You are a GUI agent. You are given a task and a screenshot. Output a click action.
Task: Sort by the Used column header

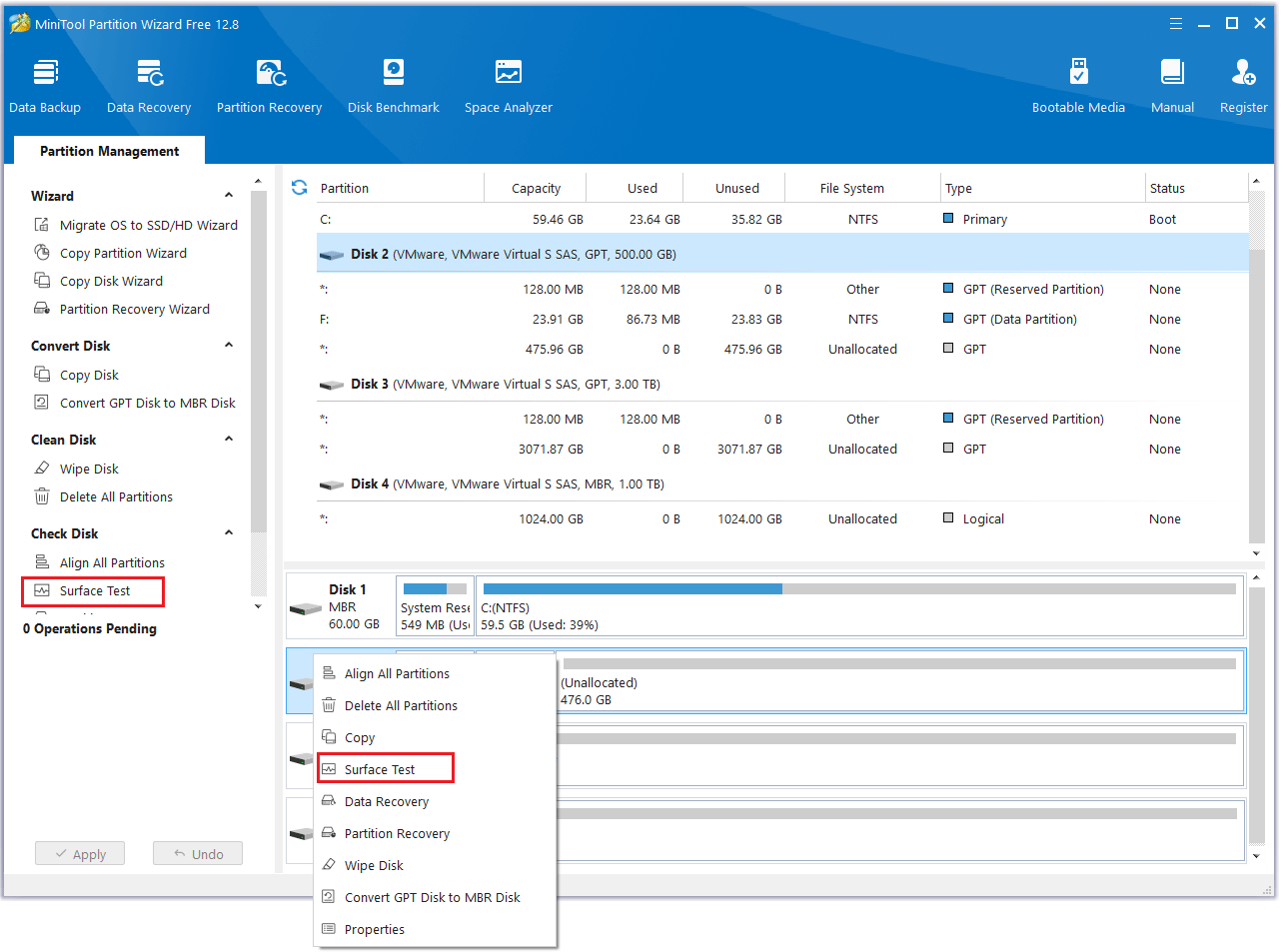pyautogui.click(x=636, y=188)
